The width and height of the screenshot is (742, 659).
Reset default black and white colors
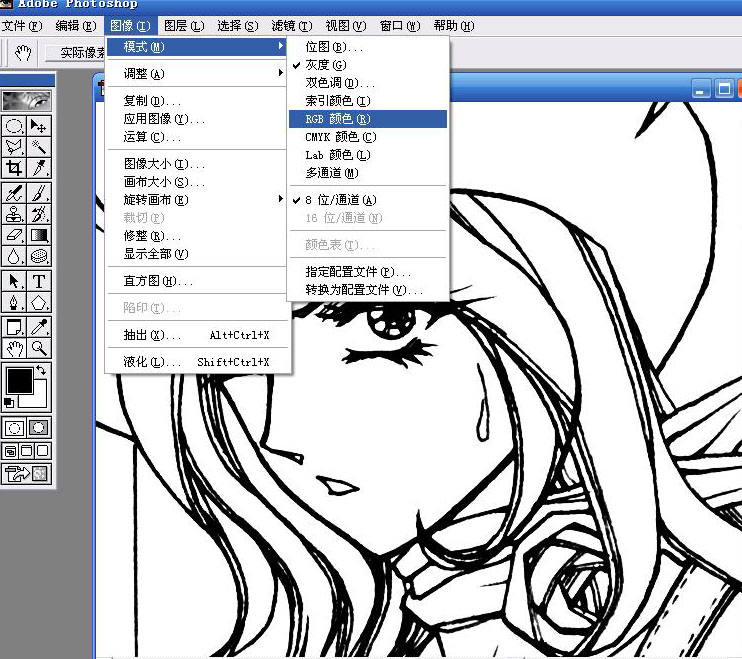click(9, 403)
